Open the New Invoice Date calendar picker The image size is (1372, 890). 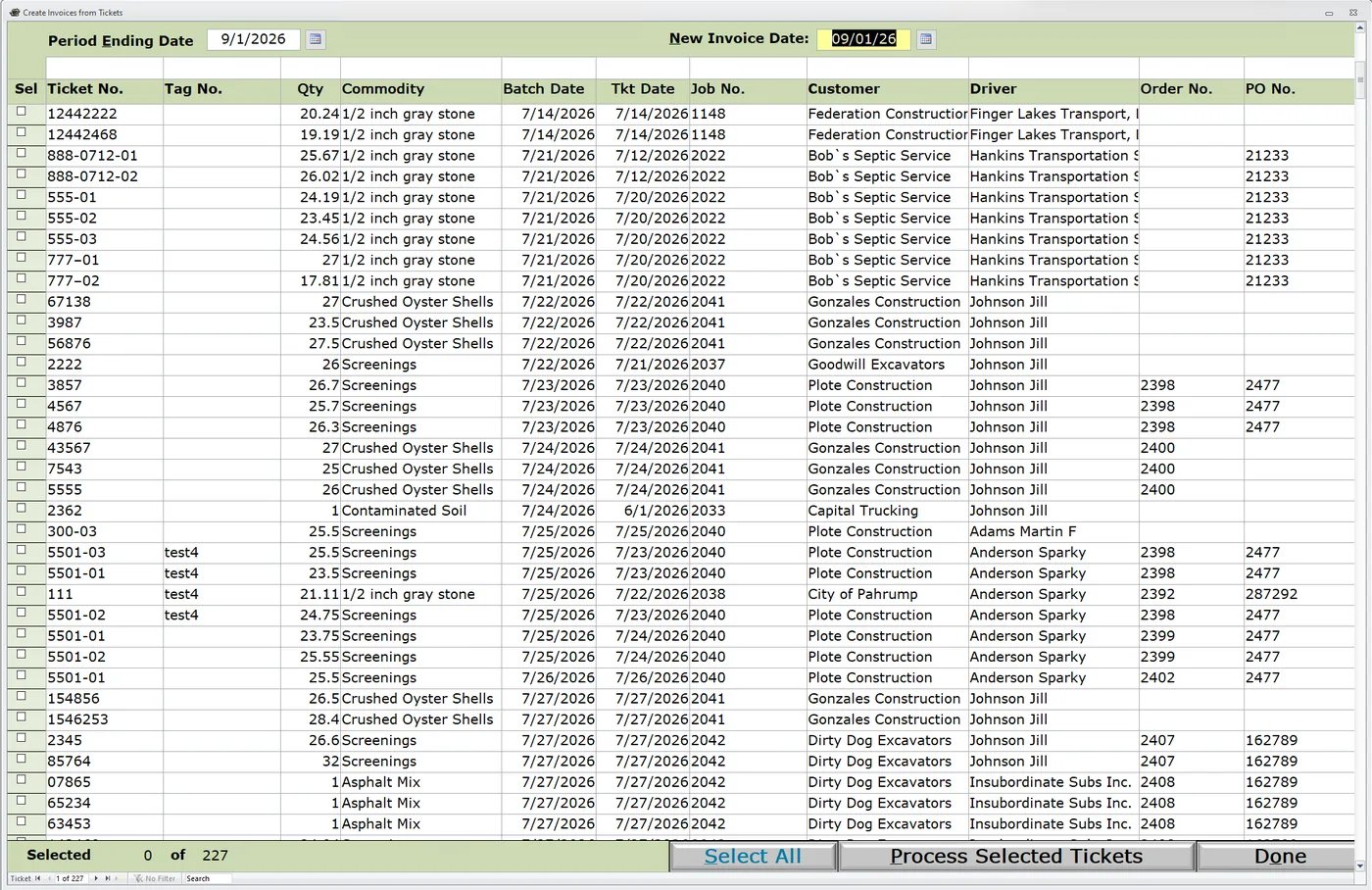(x=926, y=39)
